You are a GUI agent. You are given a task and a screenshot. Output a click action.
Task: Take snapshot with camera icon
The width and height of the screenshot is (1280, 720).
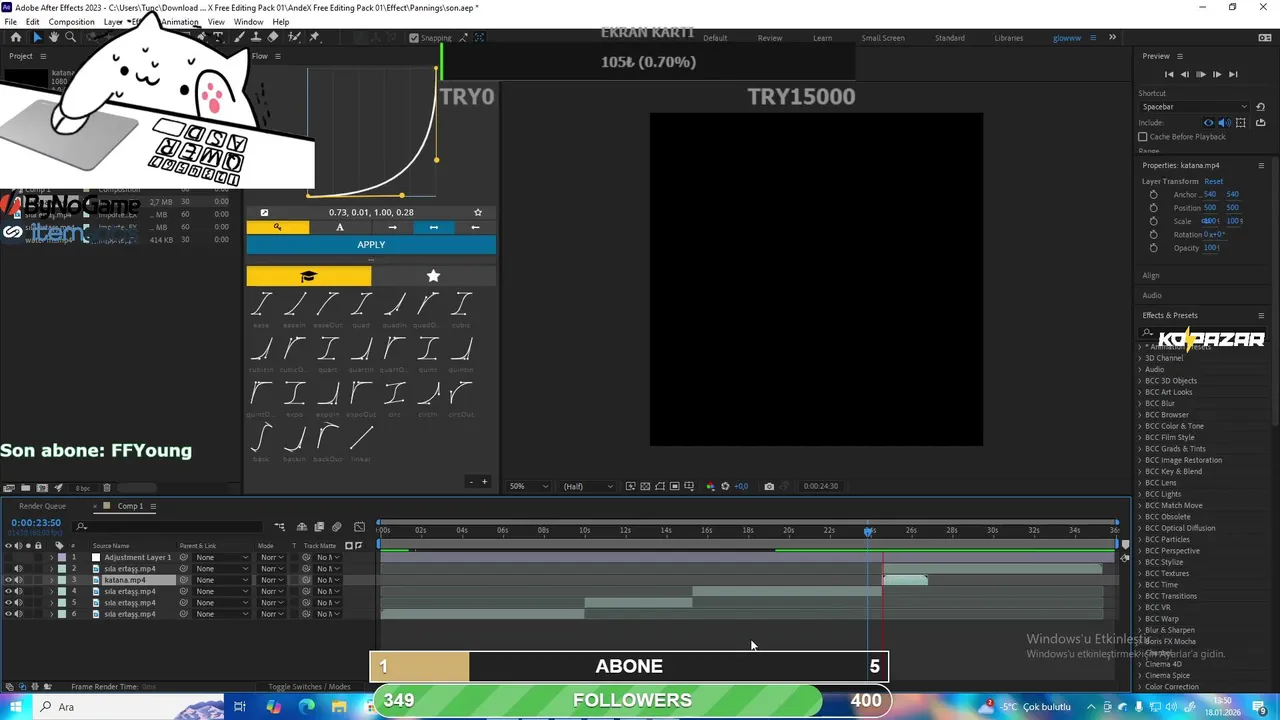coord(768,486)
